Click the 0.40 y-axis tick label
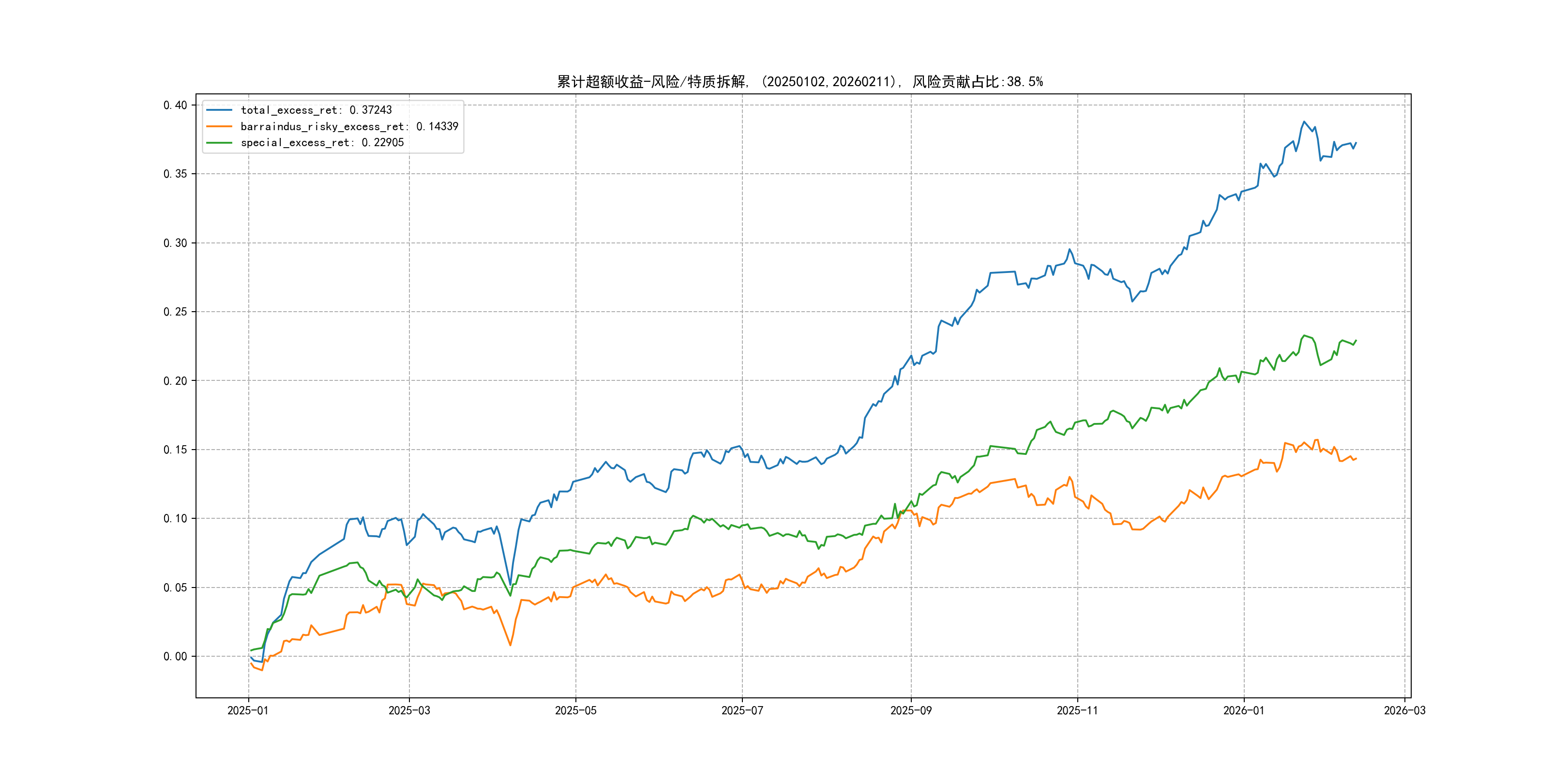 (175, 106)
